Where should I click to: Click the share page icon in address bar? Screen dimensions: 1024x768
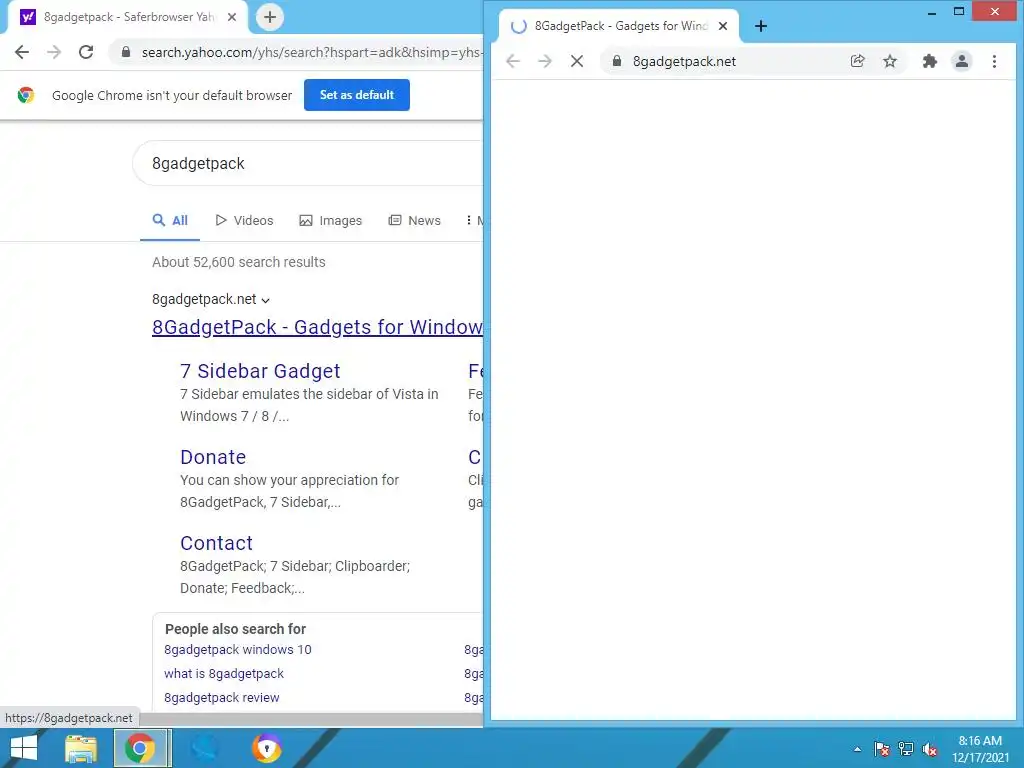click(x=857, y=61)
